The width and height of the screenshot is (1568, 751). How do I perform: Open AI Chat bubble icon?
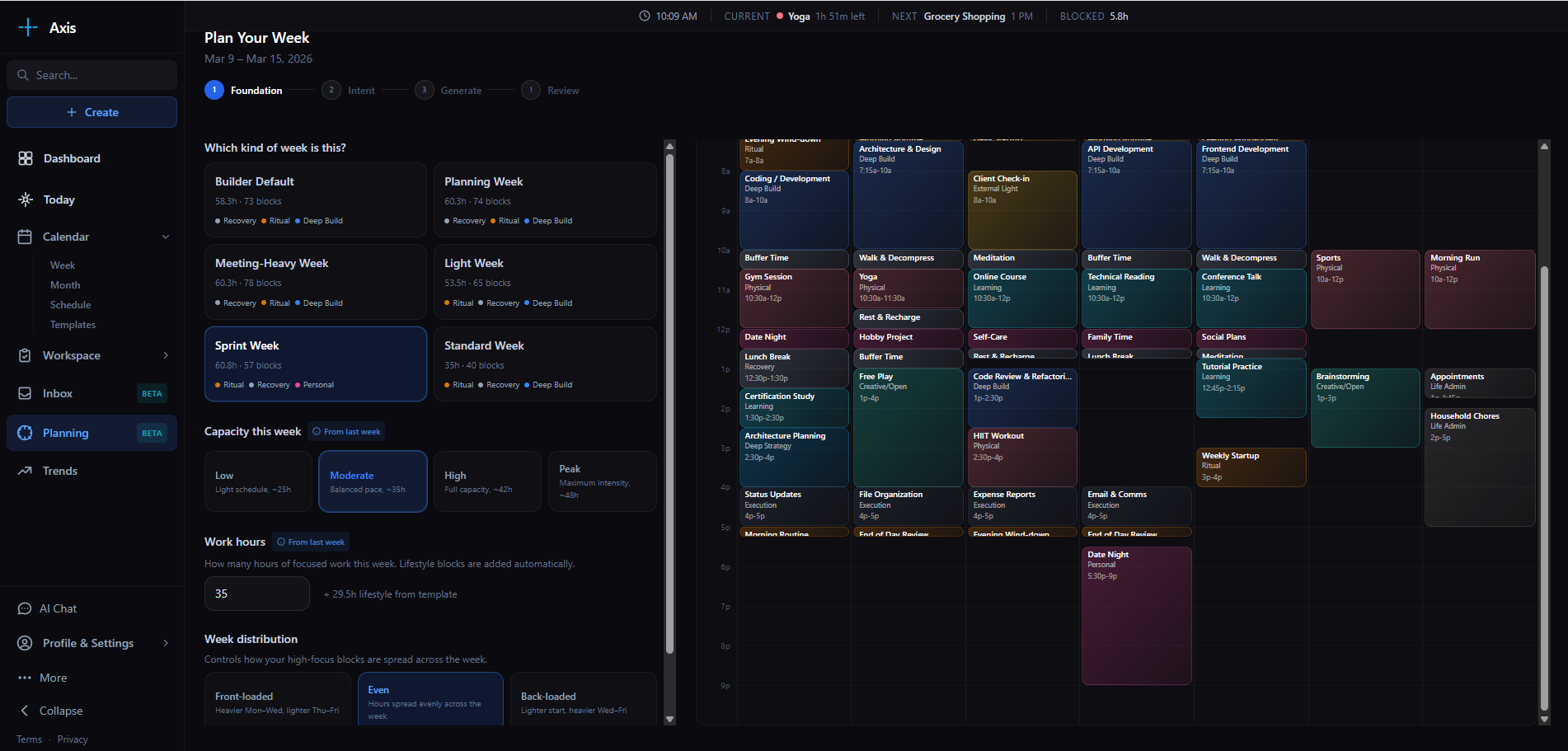25,608
